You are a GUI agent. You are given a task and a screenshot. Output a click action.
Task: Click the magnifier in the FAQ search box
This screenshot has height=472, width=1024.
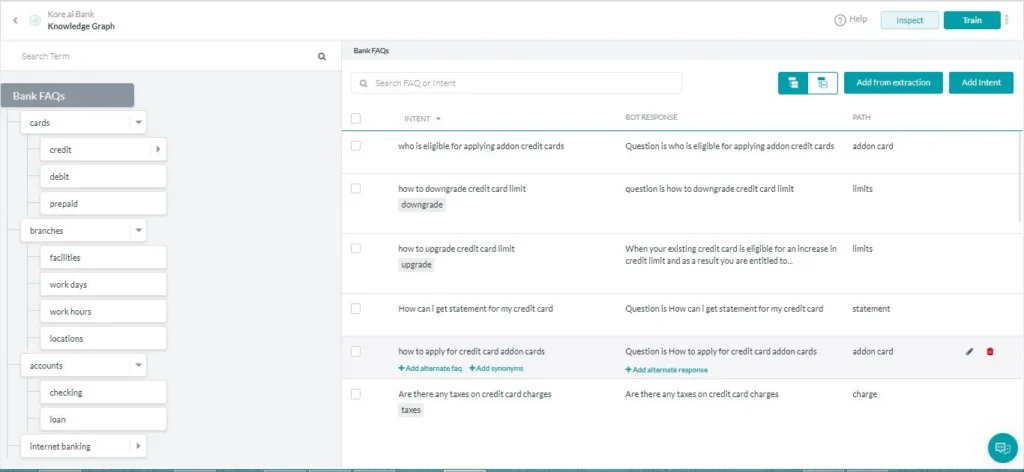coord(364,84)
